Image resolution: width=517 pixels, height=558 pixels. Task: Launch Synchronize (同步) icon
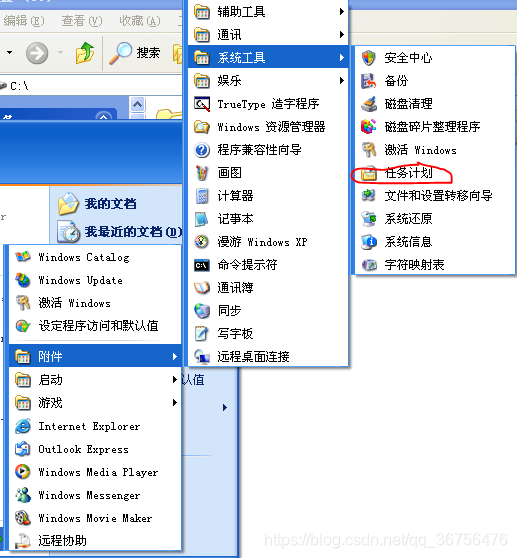[x=202, y=311]
